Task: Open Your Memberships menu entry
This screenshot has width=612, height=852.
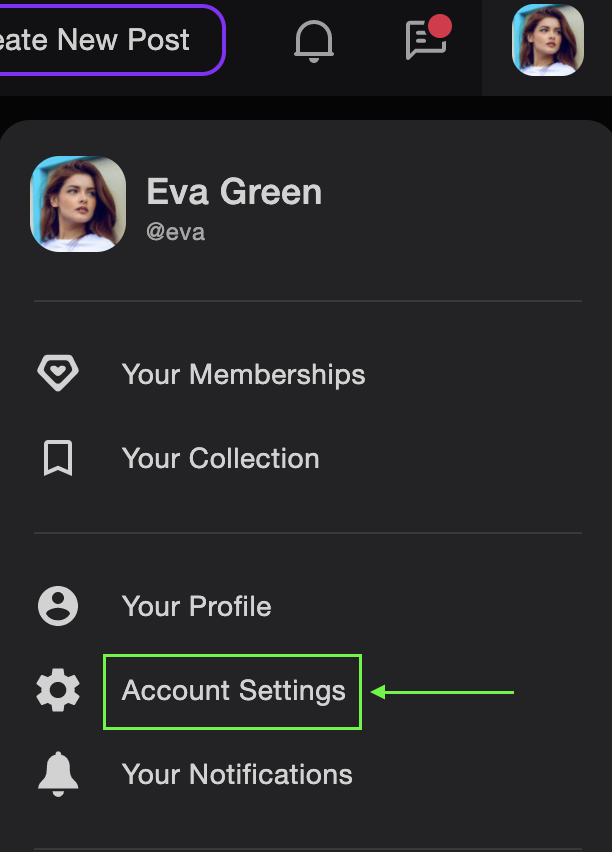Action: pyautogui.click(x=243, y=374)
